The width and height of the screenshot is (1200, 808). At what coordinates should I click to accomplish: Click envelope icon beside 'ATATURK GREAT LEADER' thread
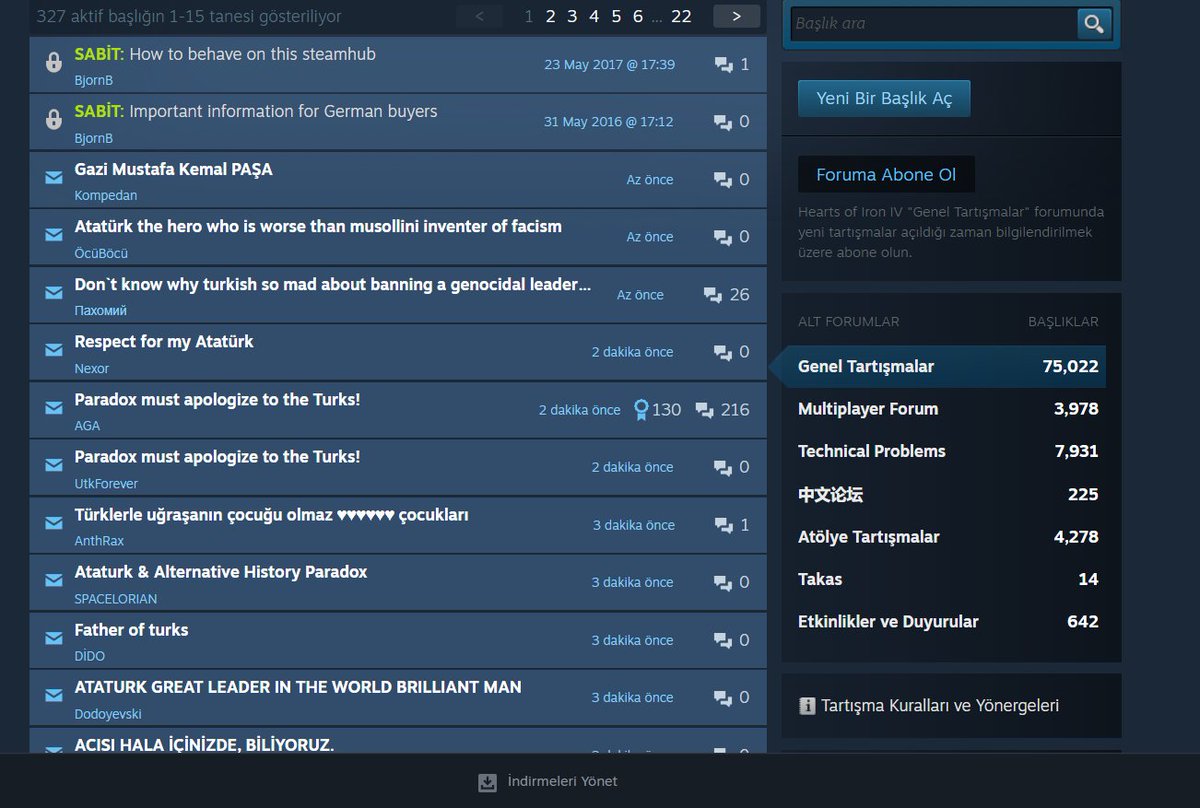pyautogui.click(x=54, y=696)
